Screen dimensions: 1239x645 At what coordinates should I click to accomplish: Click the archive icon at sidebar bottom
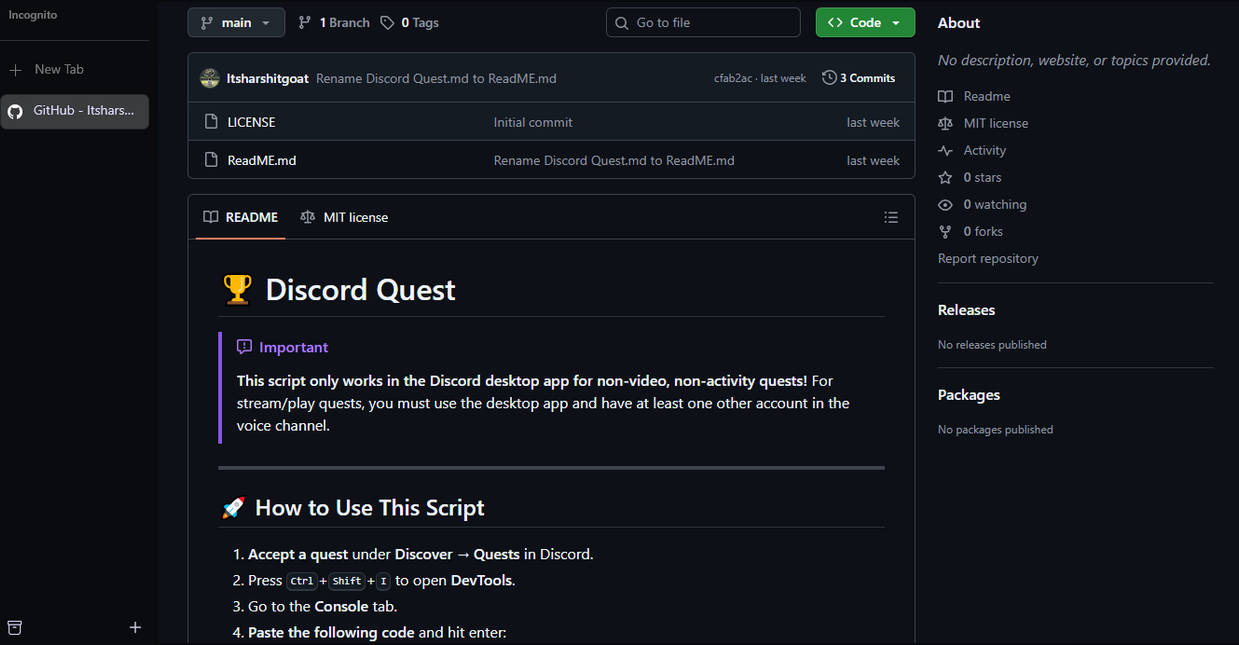tap(15, 627)
